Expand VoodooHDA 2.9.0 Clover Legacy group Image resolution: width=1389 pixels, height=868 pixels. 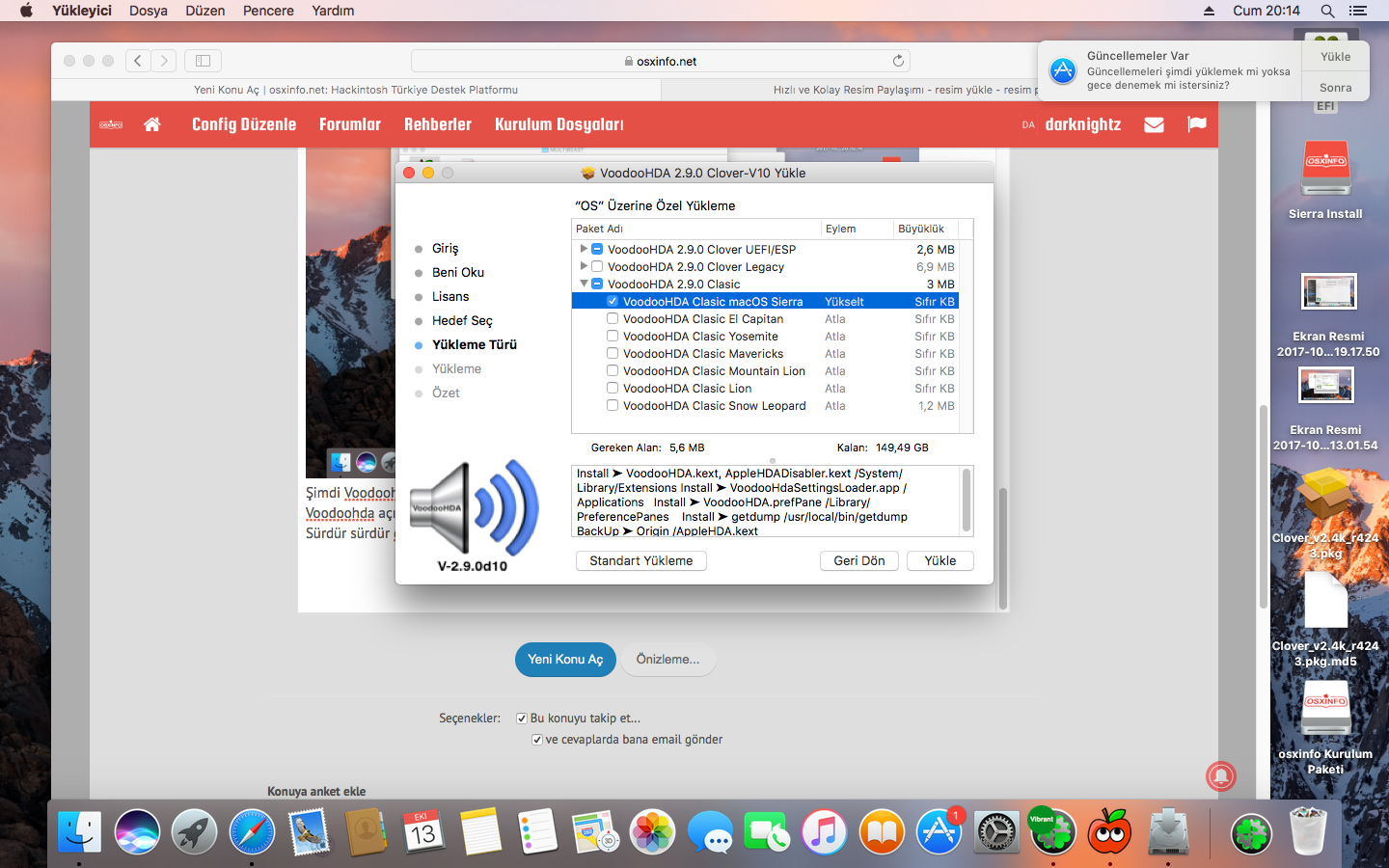pyautogui.click(x=584, y=266)
